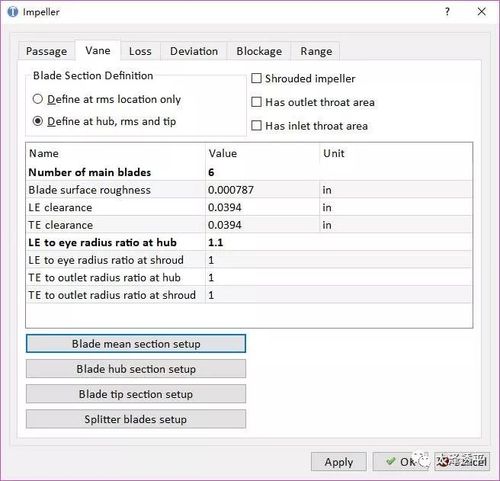Open the Loss tab
The height and width of the screenshot is (481, 500).
140,51
